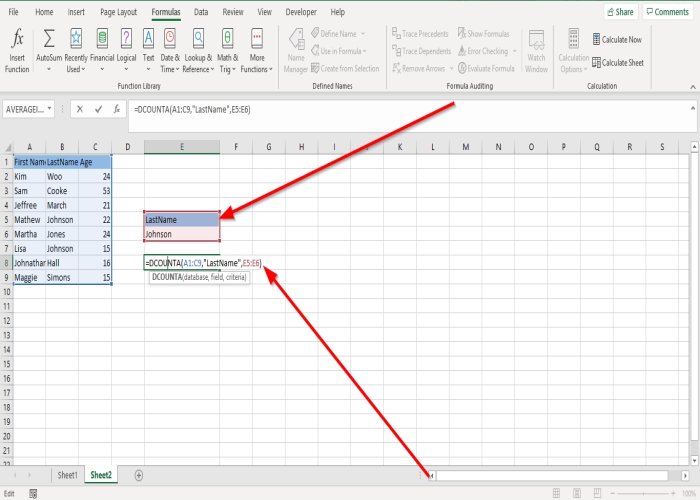Screen dimensions: 700x500
Task: Switch to Page Layout view in status bar
Action: [x=577, y=493]
